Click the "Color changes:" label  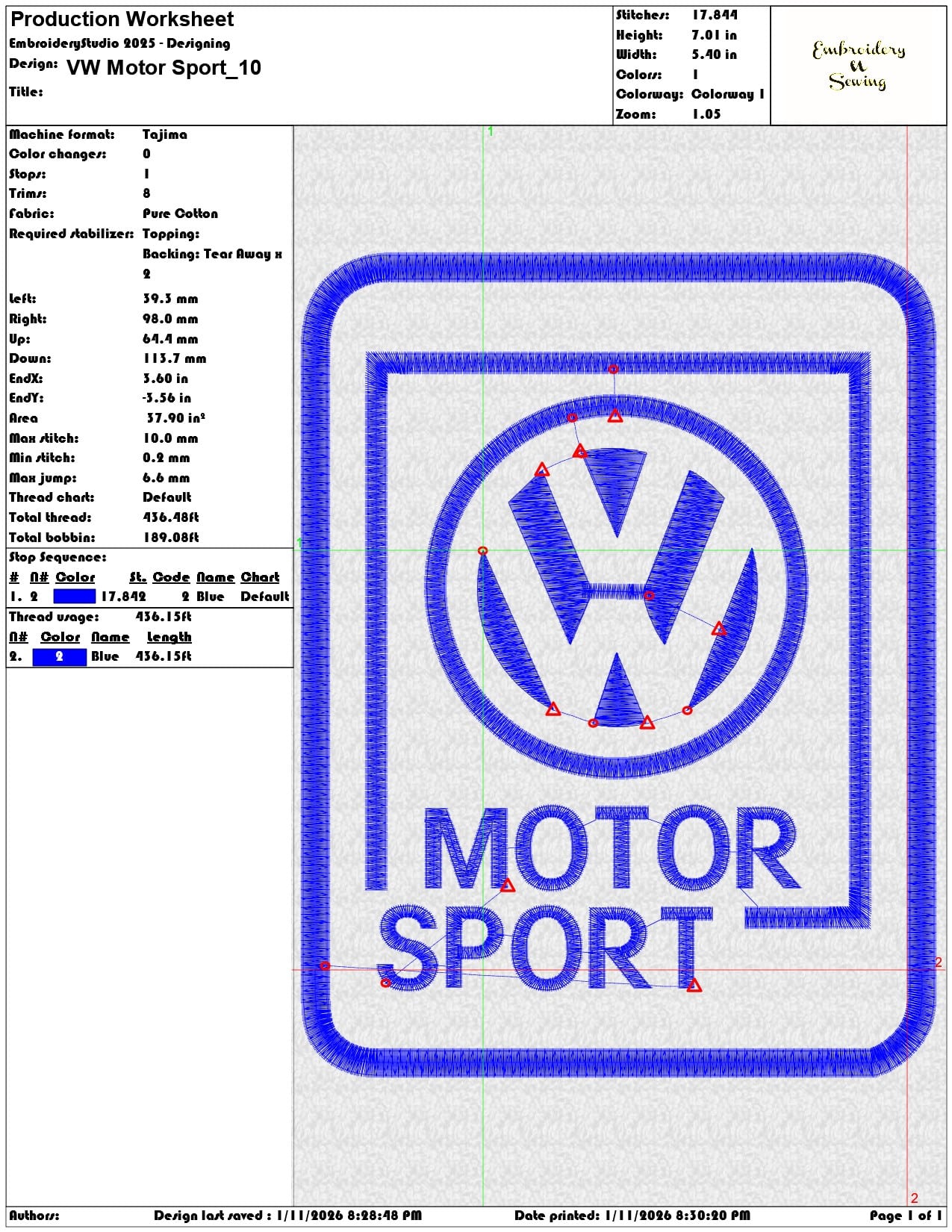[57, 154]
